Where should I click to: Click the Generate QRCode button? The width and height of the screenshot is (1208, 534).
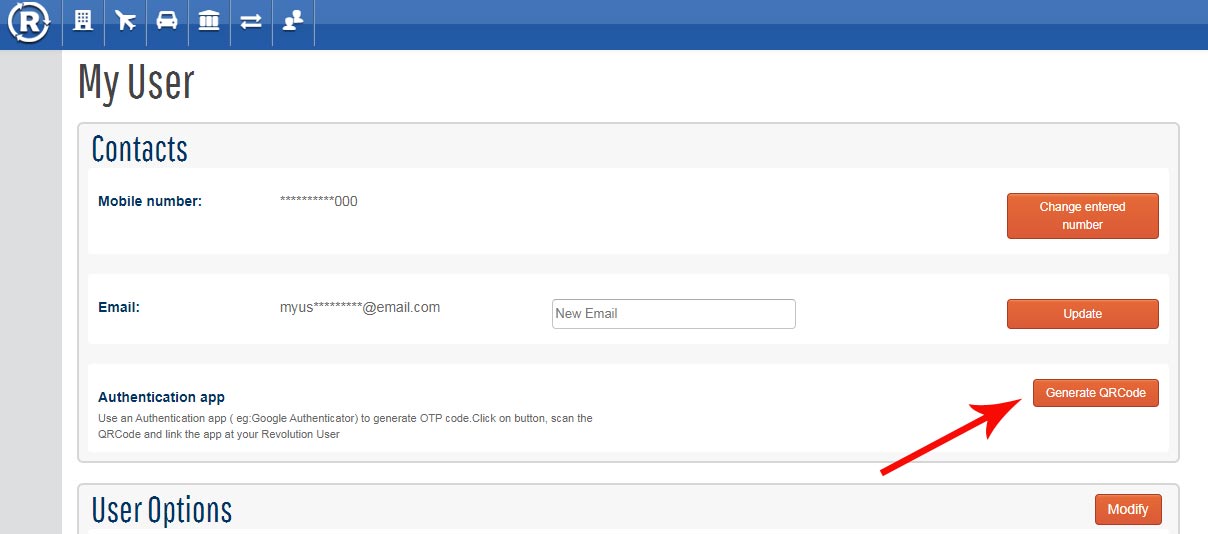(x=1095, y=393)
